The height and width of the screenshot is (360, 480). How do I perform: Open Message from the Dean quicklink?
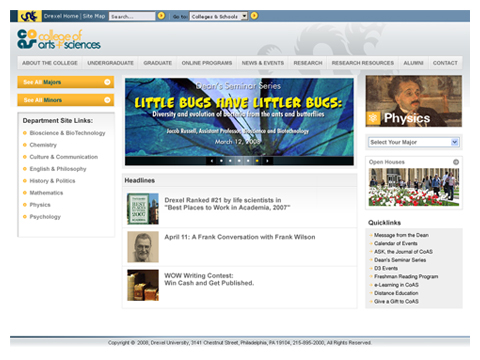(x=401, y=235)
